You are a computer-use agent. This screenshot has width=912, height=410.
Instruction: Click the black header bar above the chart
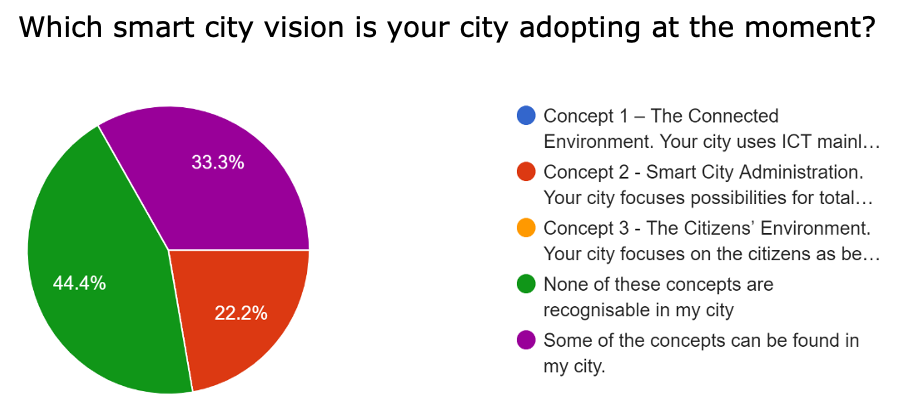456,38
